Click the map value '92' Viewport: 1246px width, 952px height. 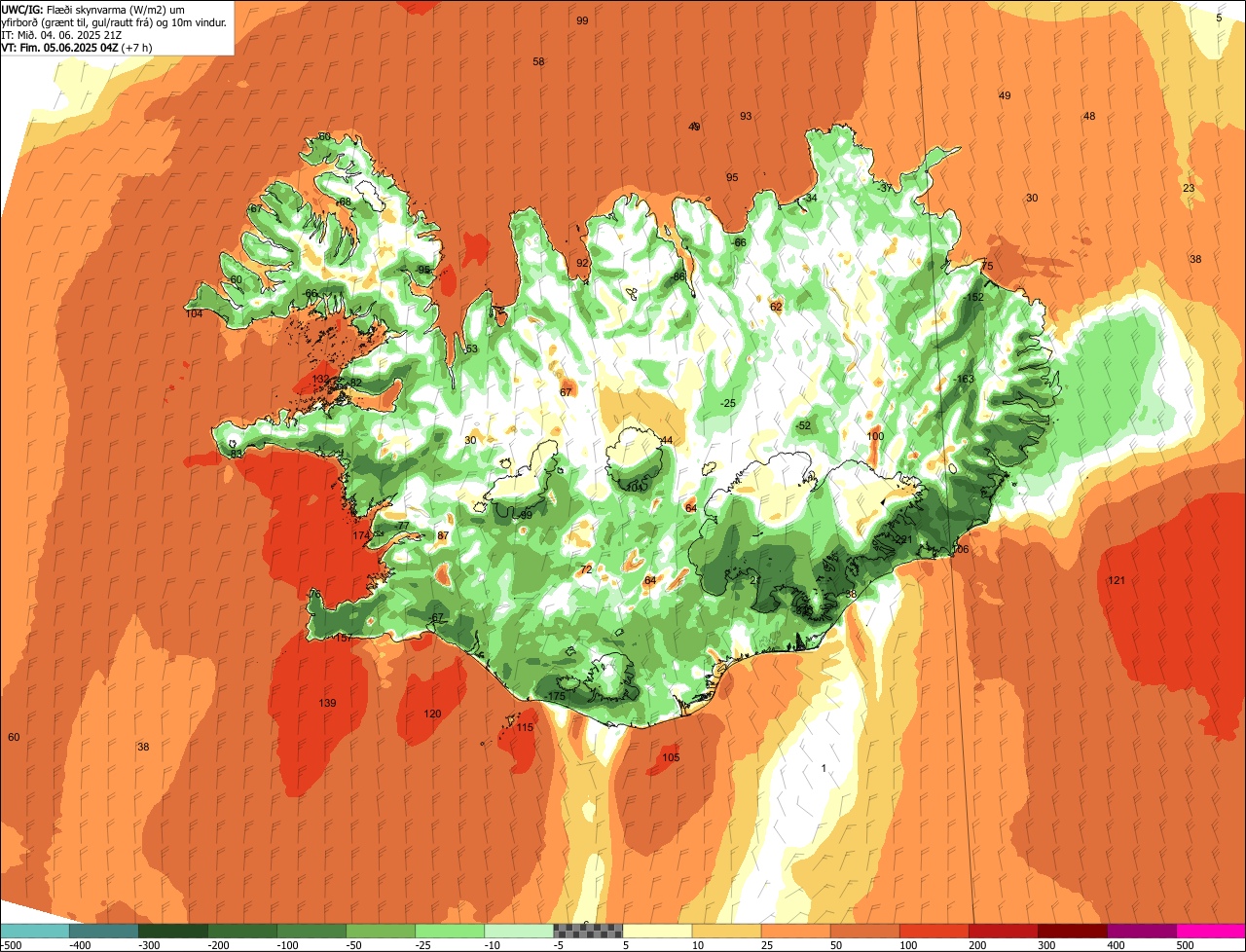click(x=582, y=263)
